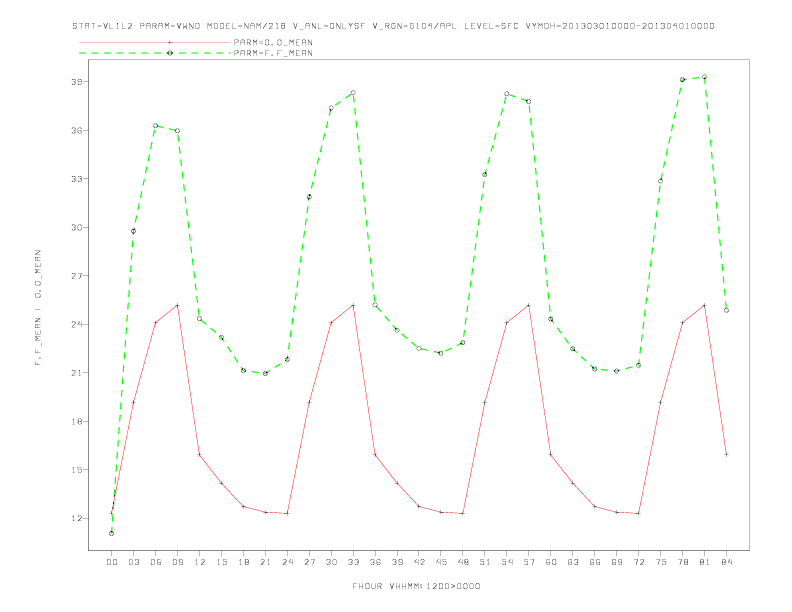Click the y-axis tick label 15
This screenshot has width=792, height=612.
click(76, 470)
